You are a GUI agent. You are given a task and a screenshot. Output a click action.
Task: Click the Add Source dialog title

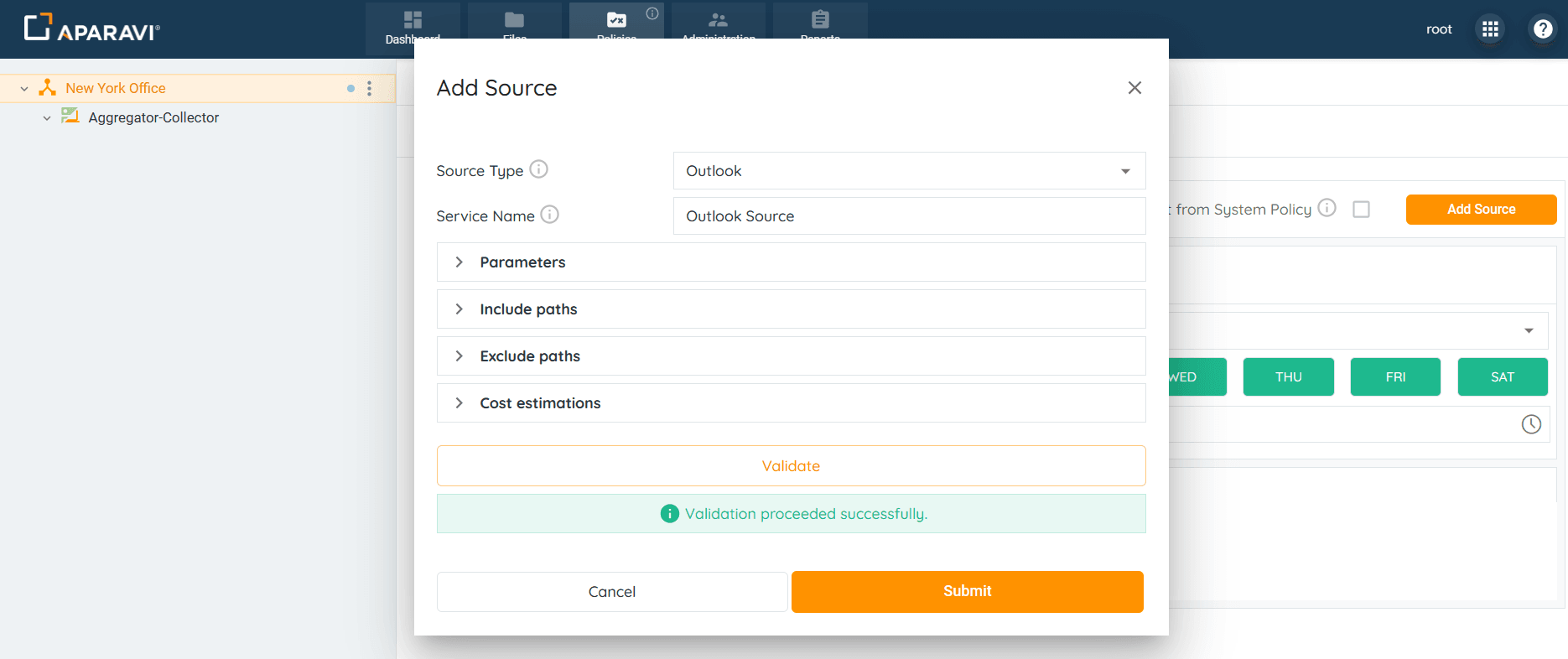pos(496,88)
